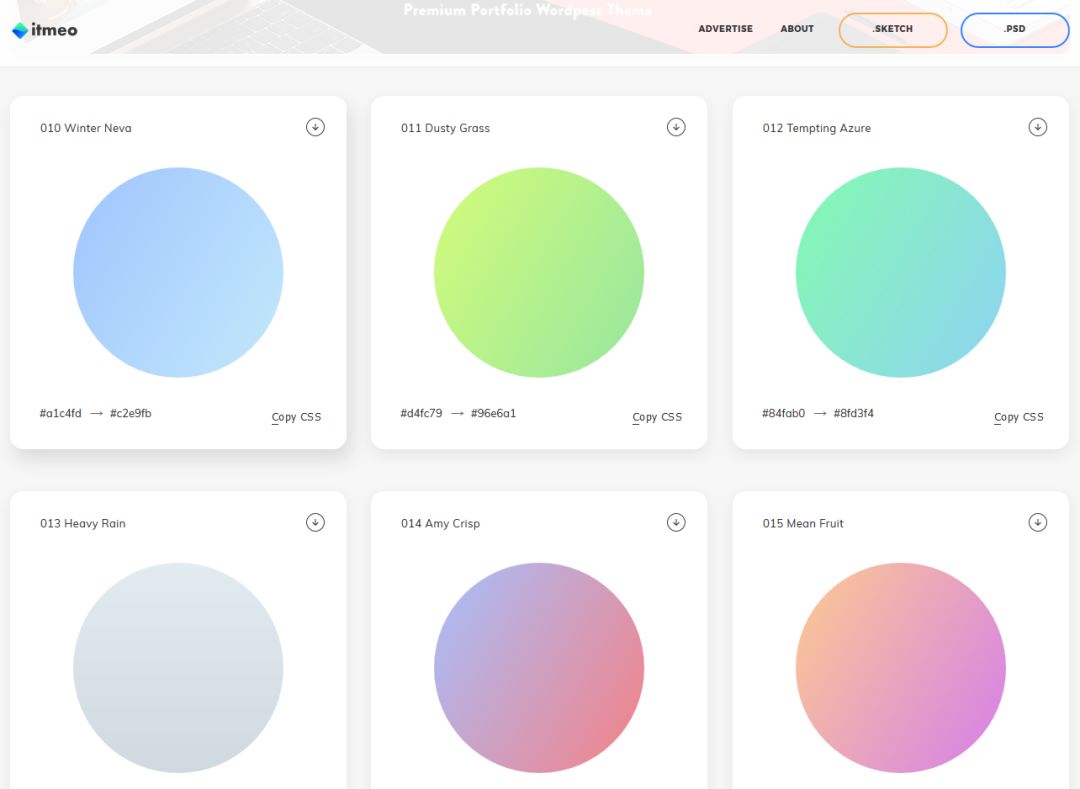1080x789 pixels.
Task: Click the itmeo logo
Action: [45, 30]
